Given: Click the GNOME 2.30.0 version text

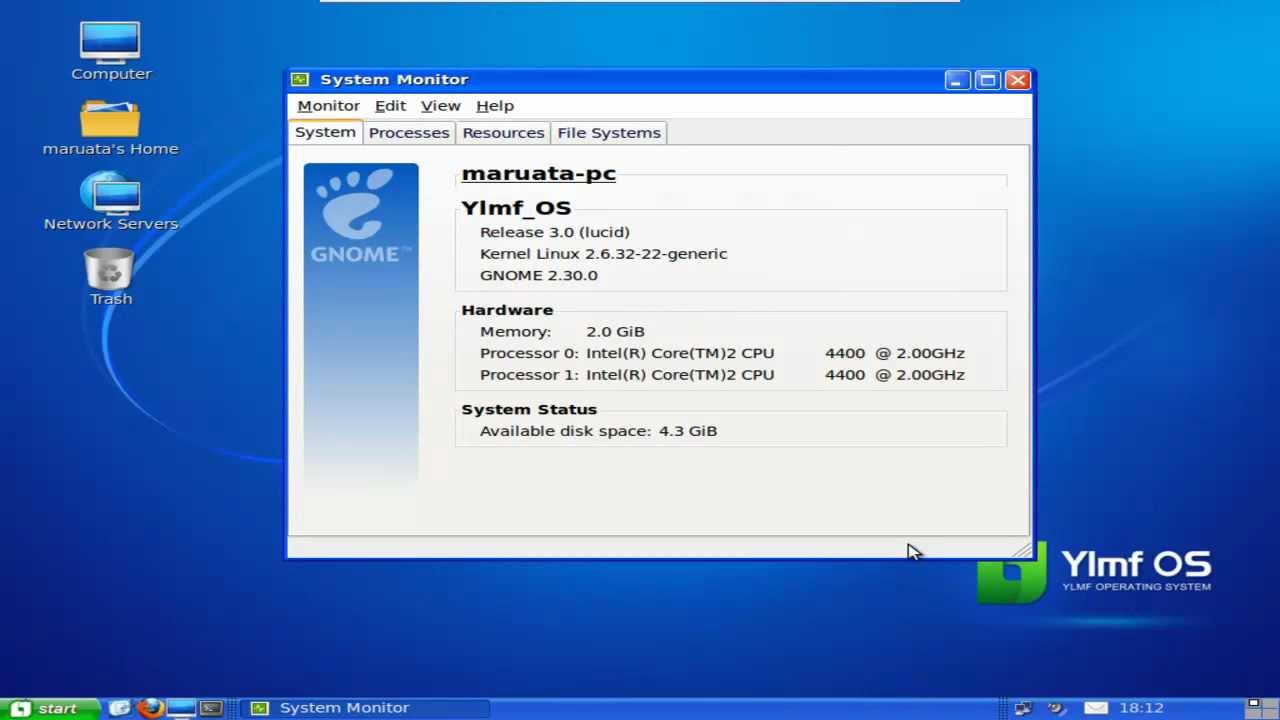Looking at the screenshot, I should click(538, 275).
